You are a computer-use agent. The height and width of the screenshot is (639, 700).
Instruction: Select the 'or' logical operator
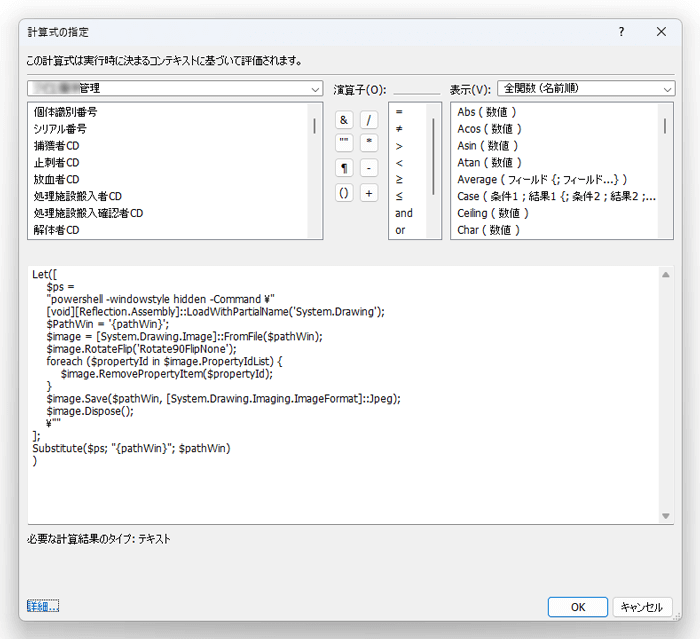click(x=400, y=230)
